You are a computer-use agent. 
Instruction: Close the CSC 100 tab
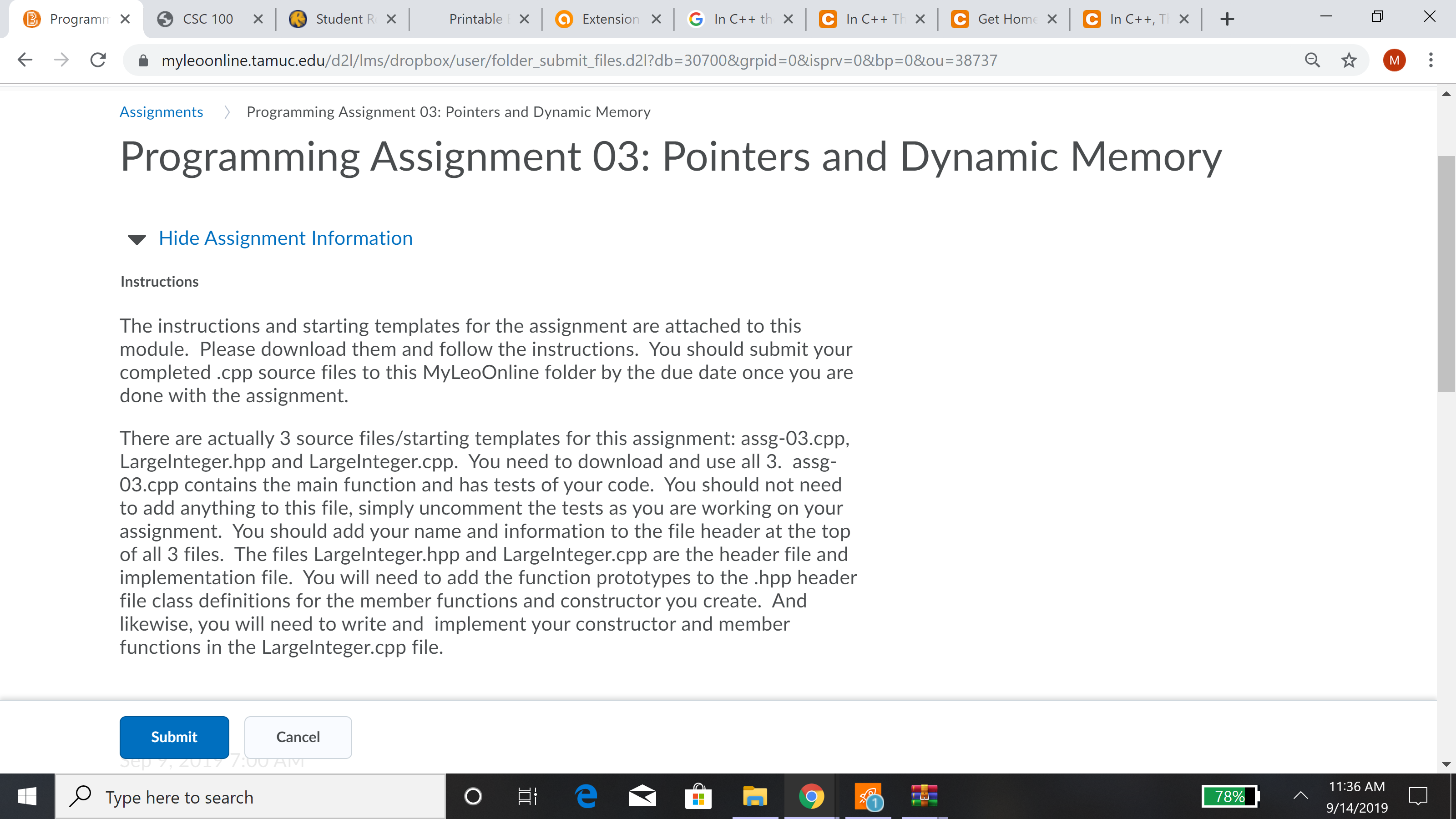[x=258, y=19]
